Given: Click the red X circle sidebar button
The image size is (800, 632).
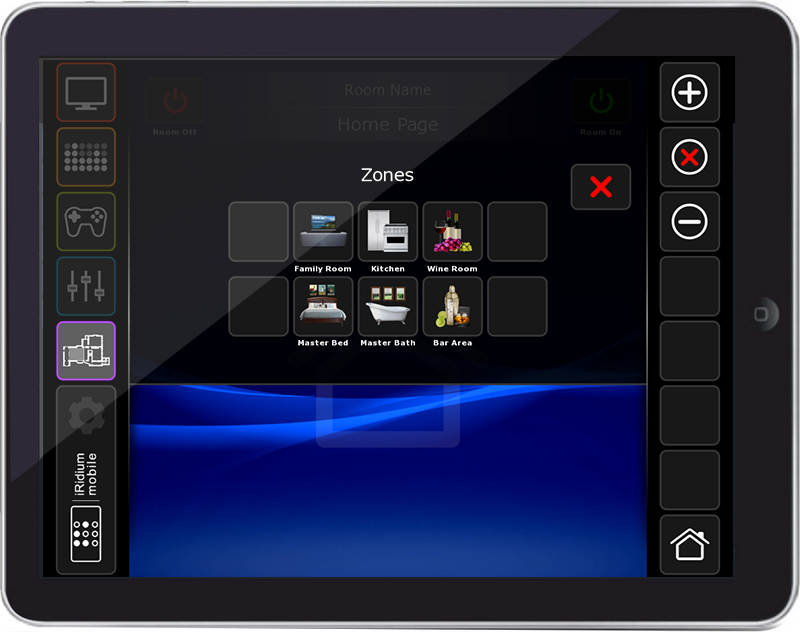Looking at the screenshot, I should pyautogui.click(x=689, y=157).
